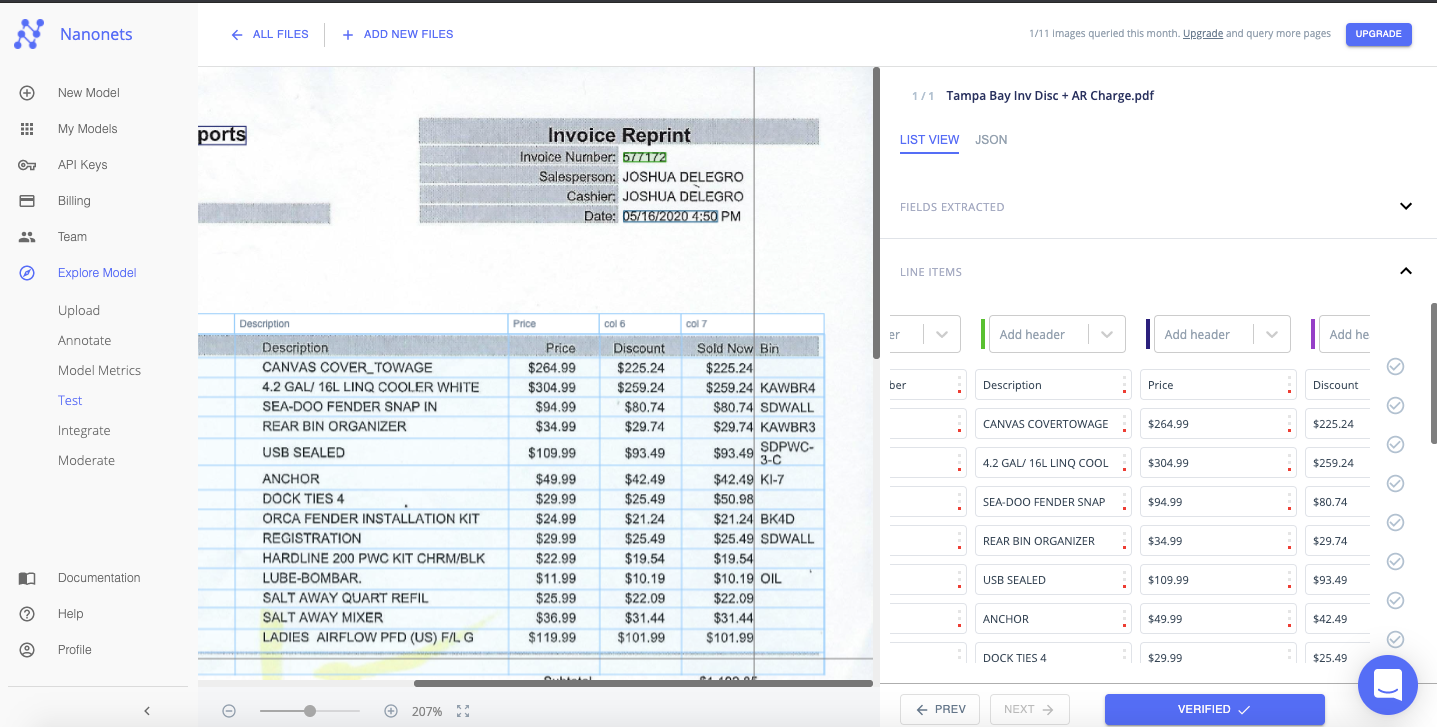Toggle verify check for the header row
Image resolution: width=1437 pixels, height=727 pixels.
click(1395, 367)
